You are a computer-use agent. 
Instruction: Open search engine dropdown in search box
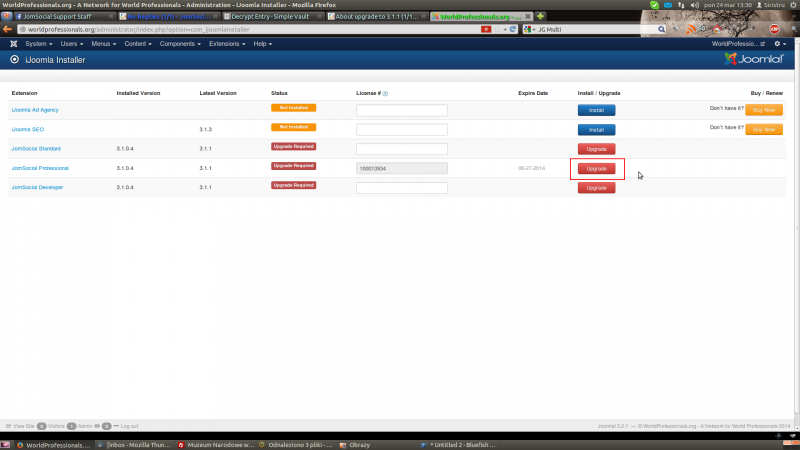click(530, 30)
